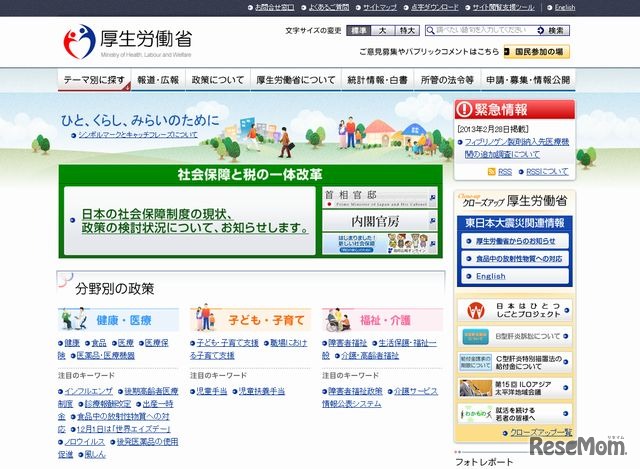640x469 pixels.
Task: Open 第15回 ILOアジア太平洋地域会議 banner
Action: (514, 388)
